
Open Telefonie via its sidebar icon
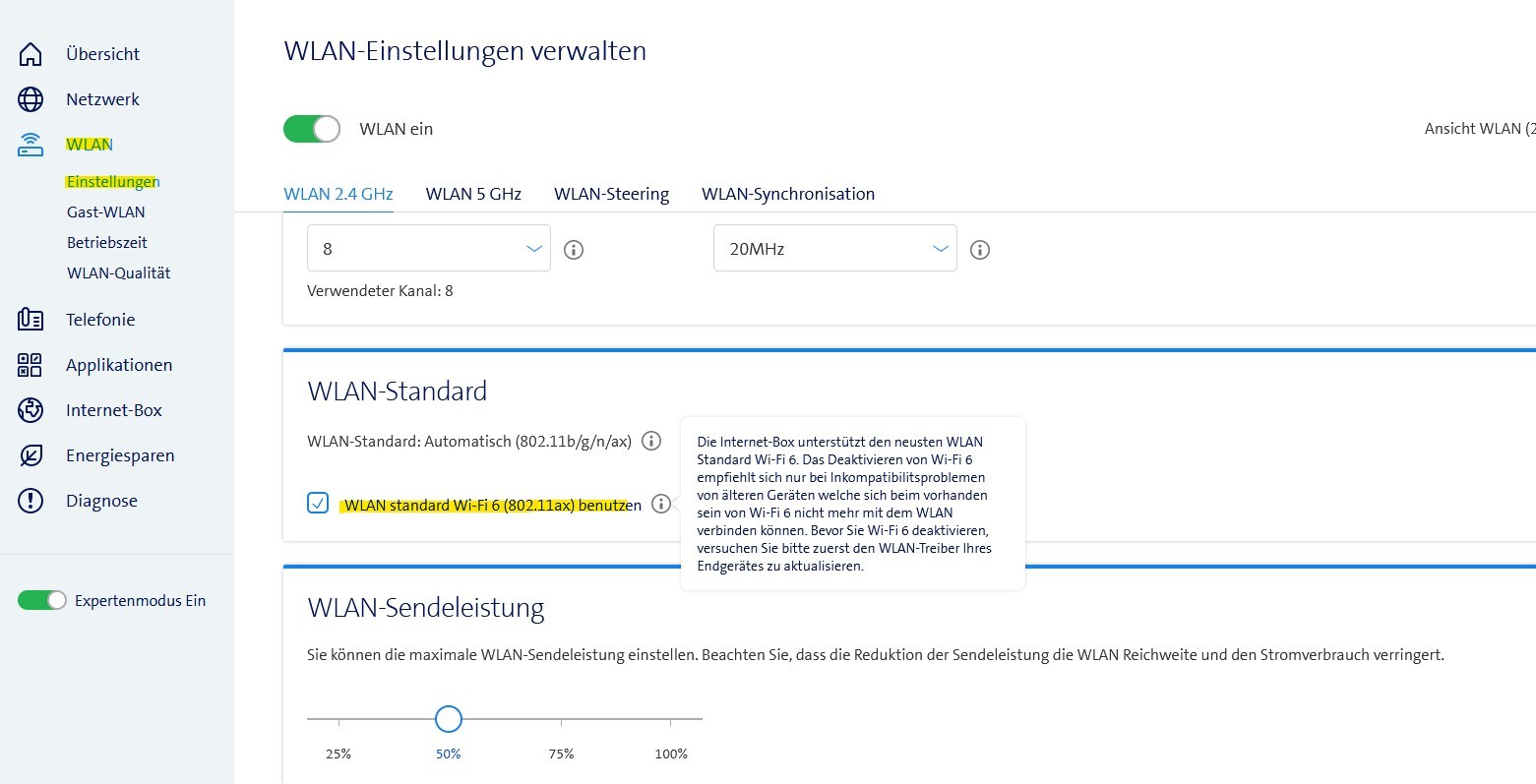[x=31, y=319]
